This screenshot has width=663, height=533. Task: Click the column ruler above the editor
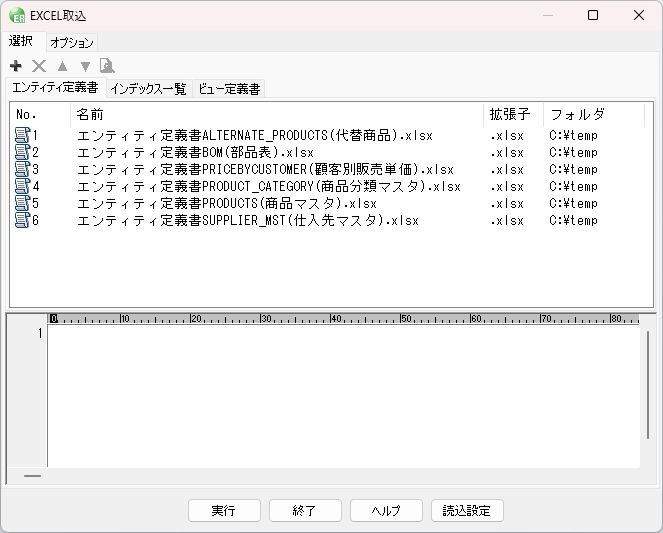pos(343,319)
